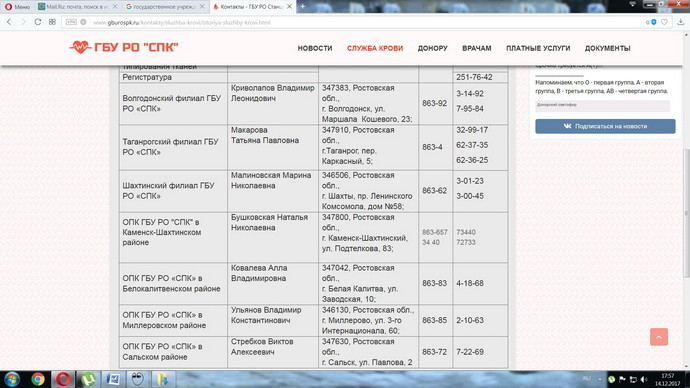Select the phone number 7-22-69
Screen dimensions: 690x388
470,352
